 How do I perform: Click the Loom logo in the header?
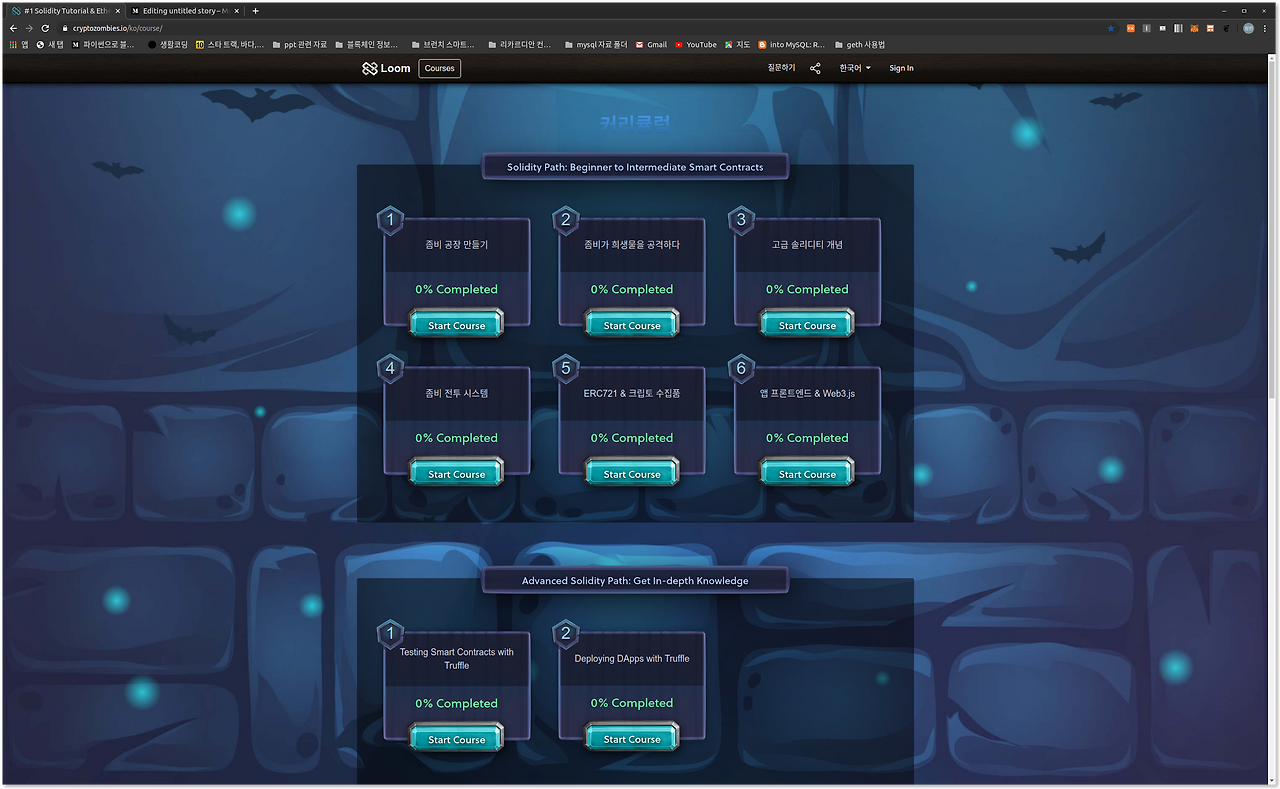pyautogui.click(x=386, y=68)
